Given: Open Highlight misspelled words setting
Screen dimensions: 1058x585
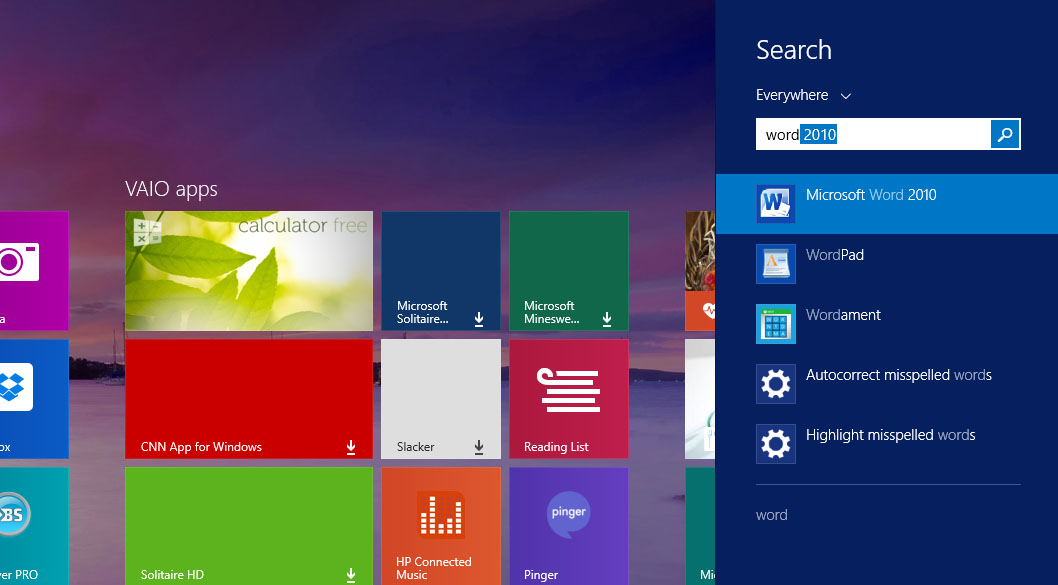Looking at the screenshot, I should (887, 444).
